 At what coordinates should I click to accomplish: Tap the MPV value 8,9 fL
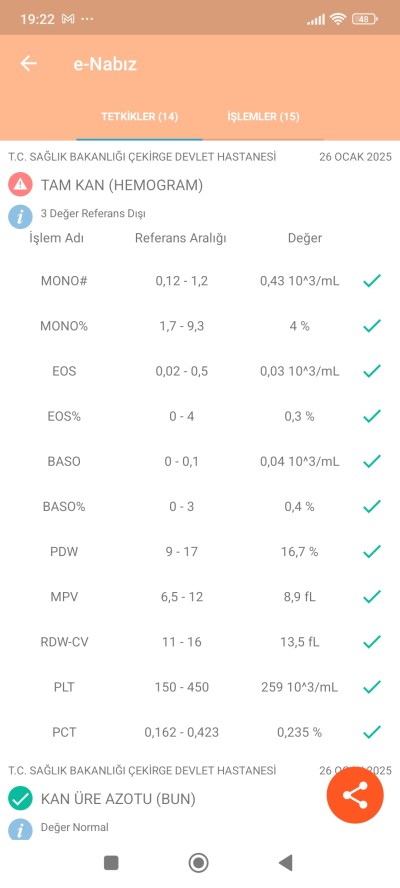(x=300, y=596)
